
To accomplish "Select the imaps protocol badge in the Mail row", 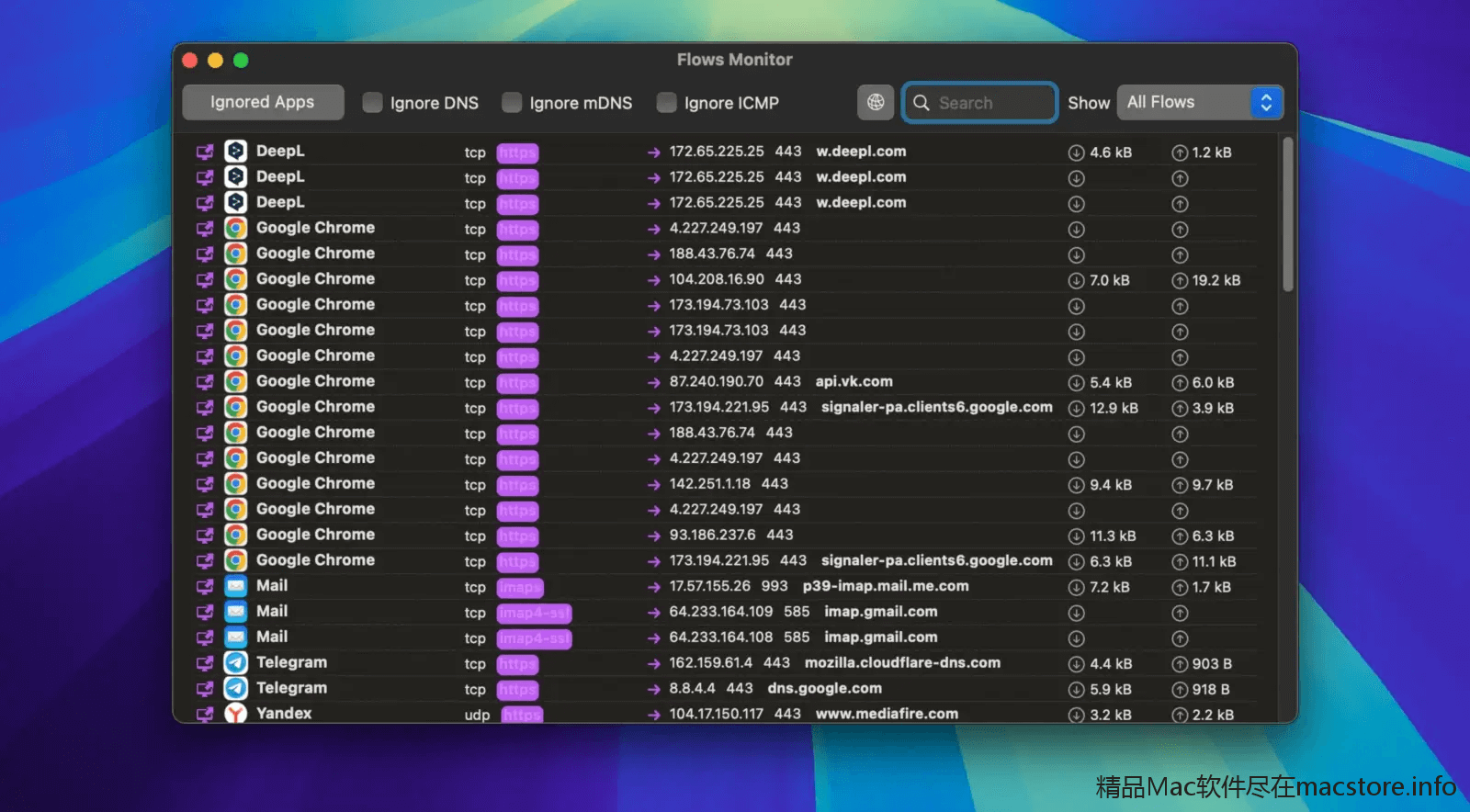I will (519, 587).
